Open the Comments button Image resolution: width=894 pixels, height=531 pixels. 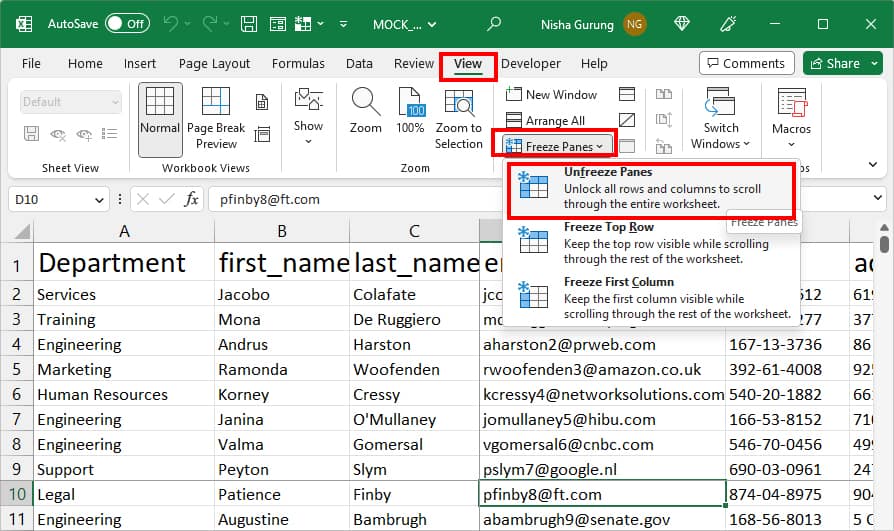[x=746, y=63]
